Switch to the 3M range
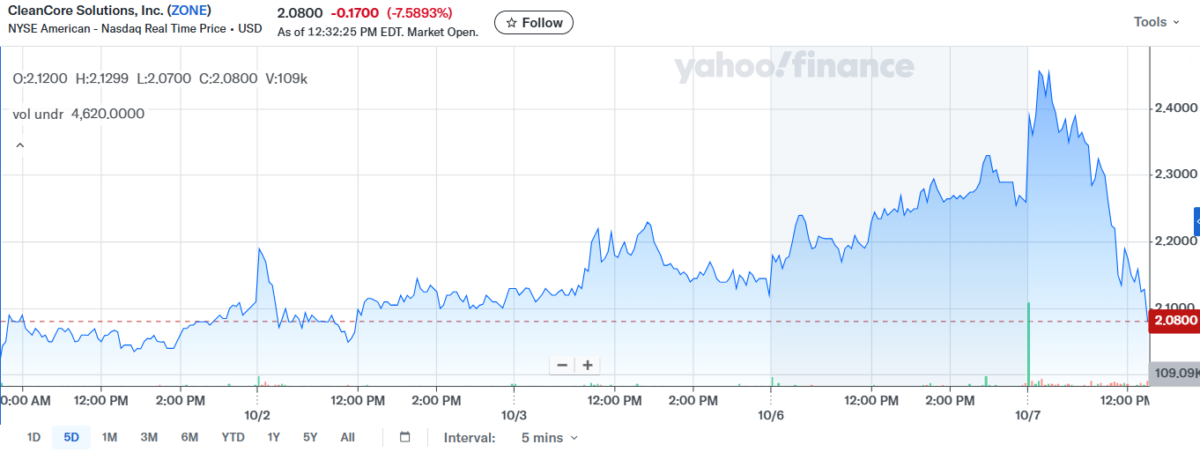 point(149,437)
